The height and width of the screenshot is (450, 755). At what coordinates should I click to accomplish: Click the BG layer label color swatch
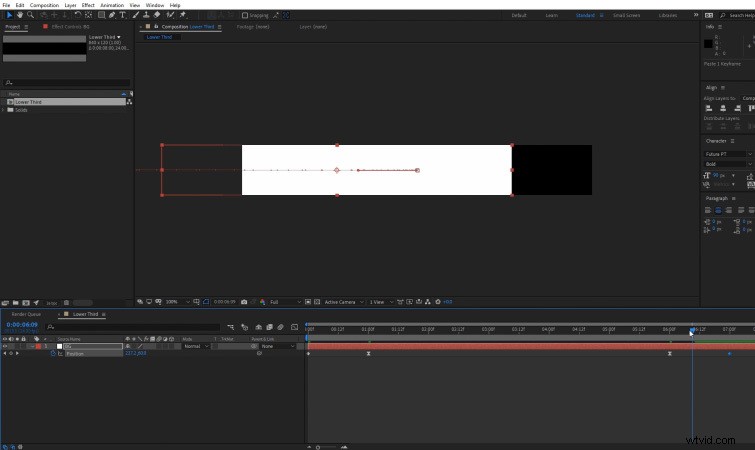click(39, 346)
